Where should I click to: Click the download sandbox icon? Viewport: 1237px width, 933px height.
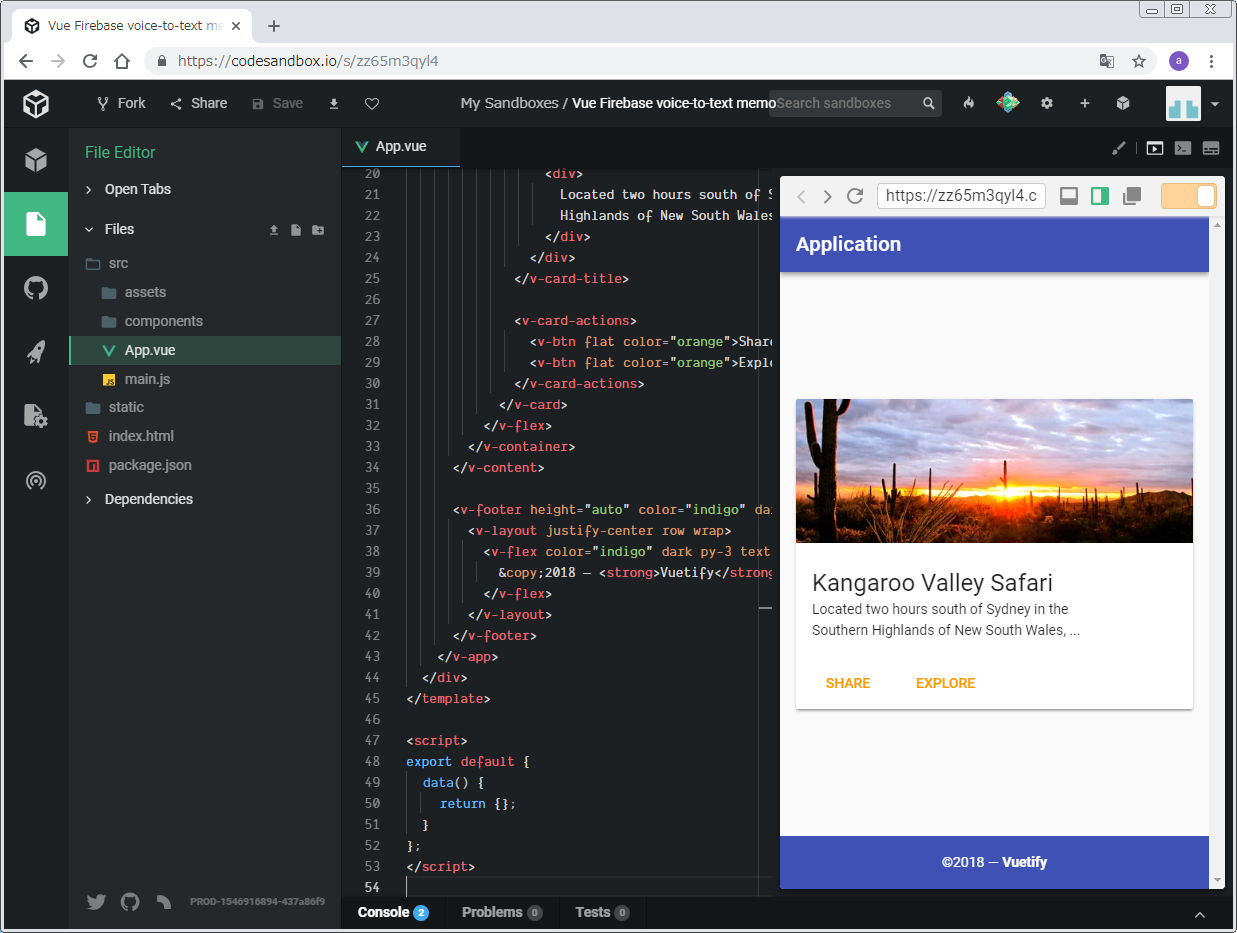tap(334, 104)
